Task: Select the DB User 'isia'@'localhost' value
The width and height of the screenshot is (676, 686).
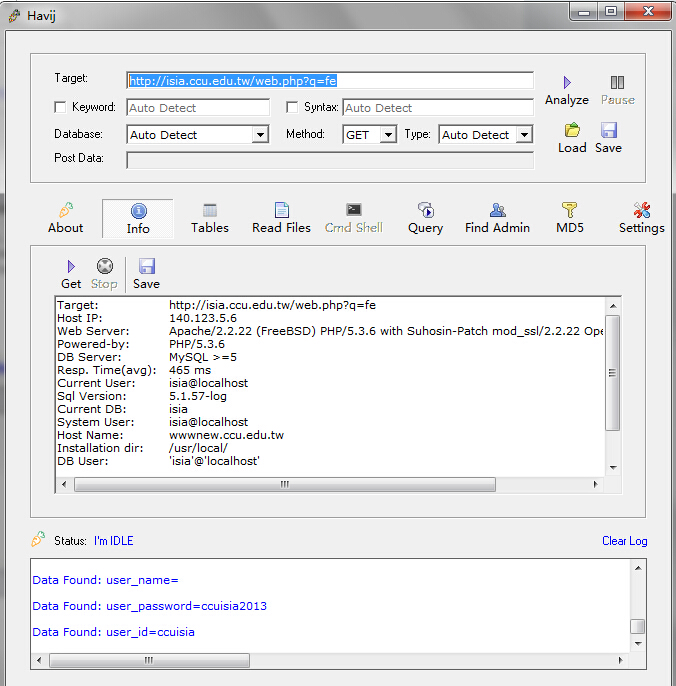Action: (214, 461)
